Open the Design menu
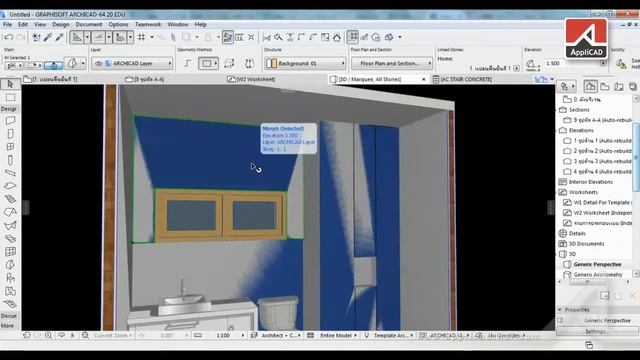The image size is (640, 360). coord(61,24)
